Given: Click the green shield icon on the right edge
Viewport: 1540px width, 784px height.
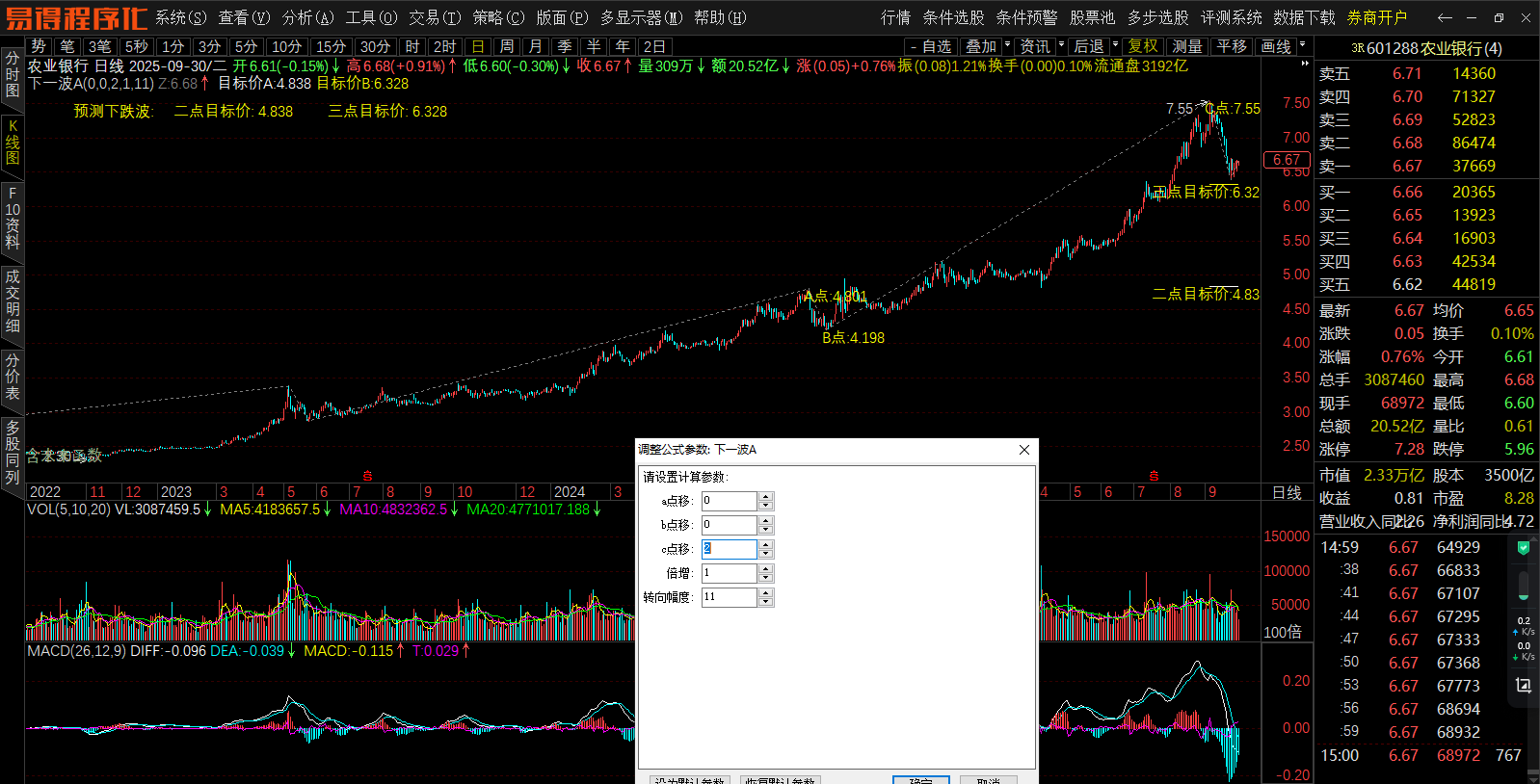Looking at the screenshot, I should point(1524,548).
